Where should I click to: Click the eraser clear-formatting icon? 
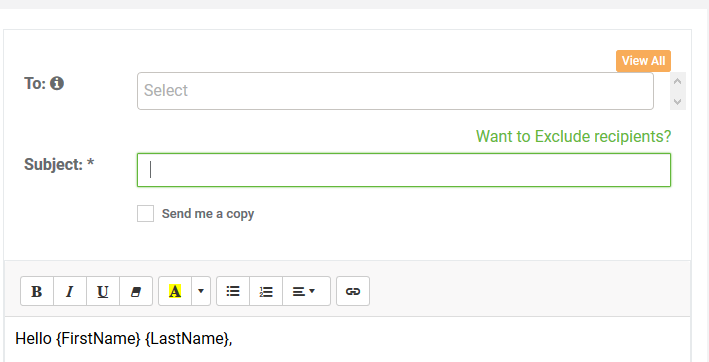point(136,291)
